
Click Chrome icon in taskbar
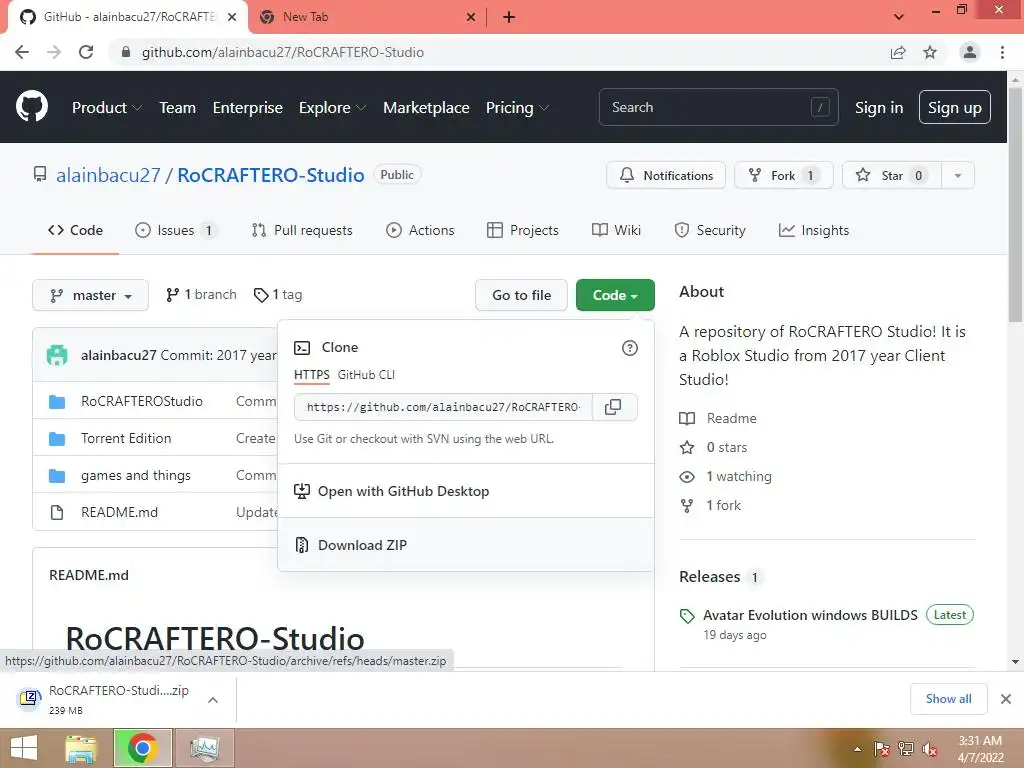coord(142,748)
